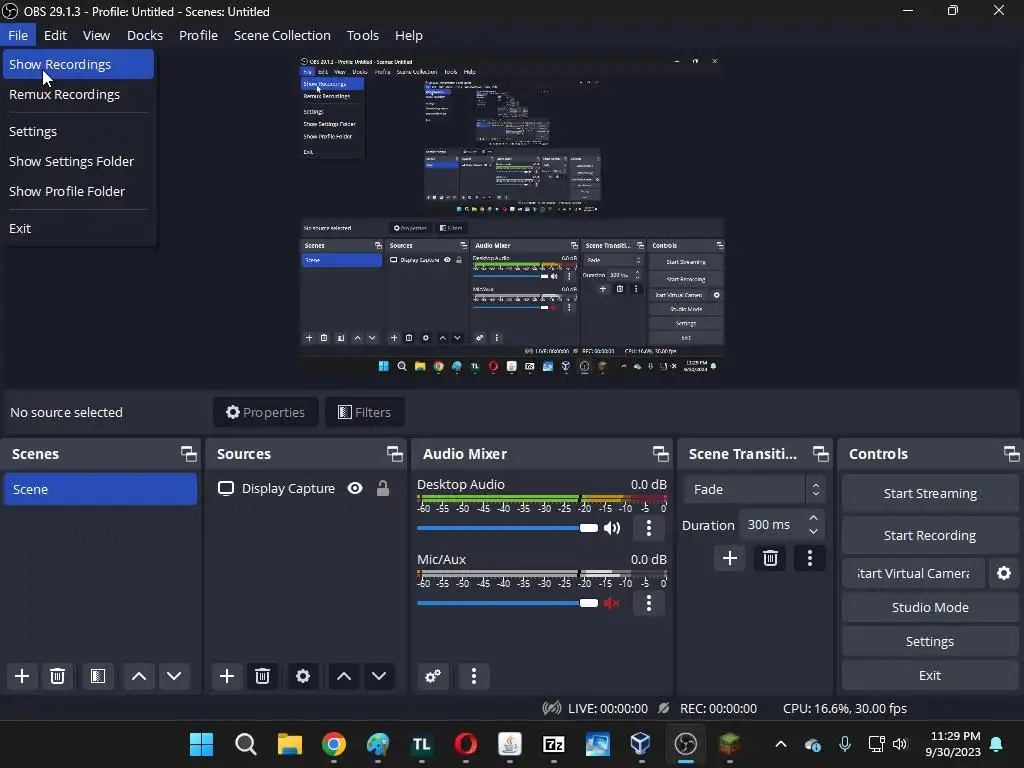Screen dimensions: 1024x768
Task: Undock the Scene Transitions panel
Action: pos(820,454)
